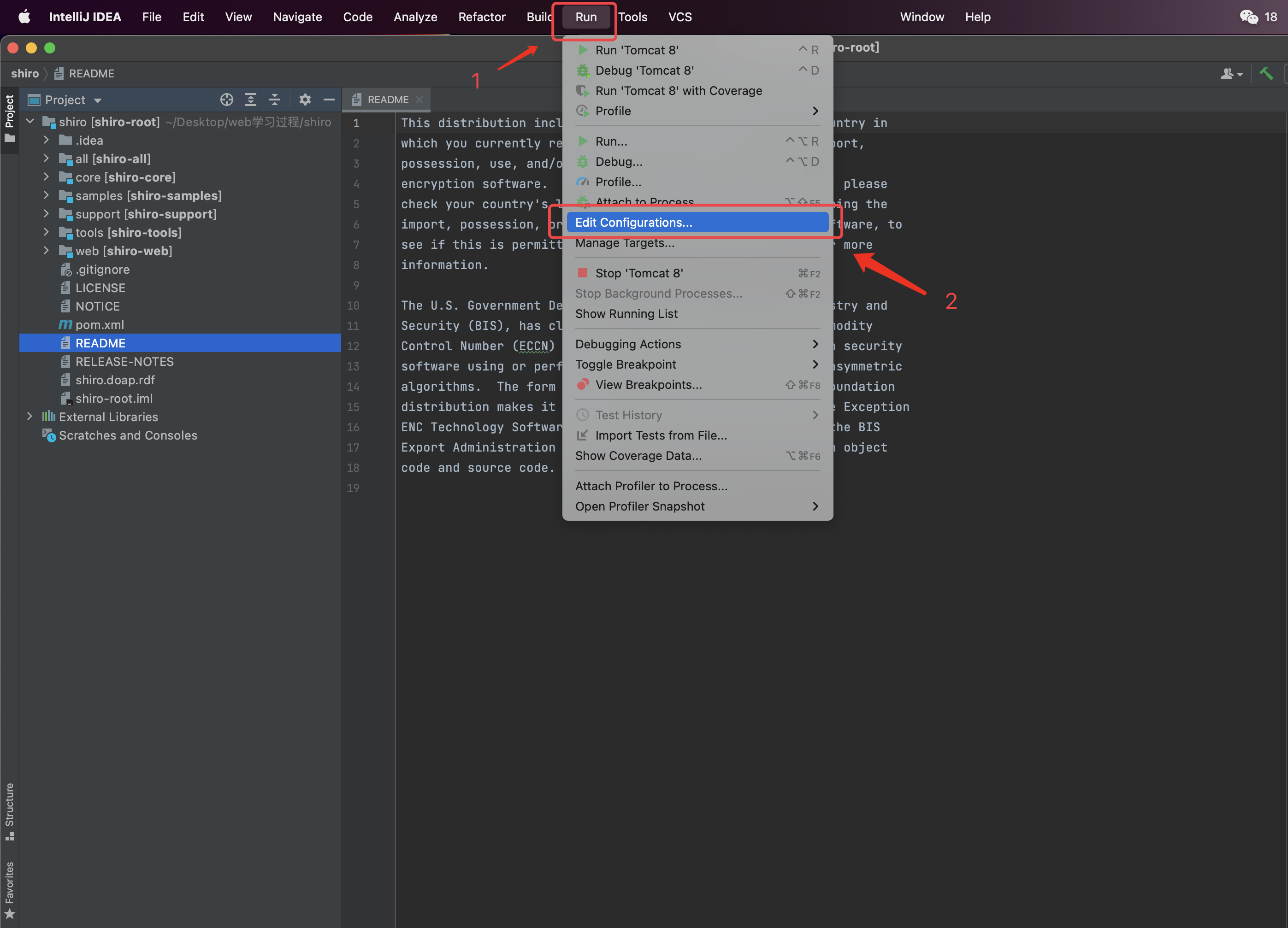Choose Run 'Tomcat 8' menu entry

(637, 50)
